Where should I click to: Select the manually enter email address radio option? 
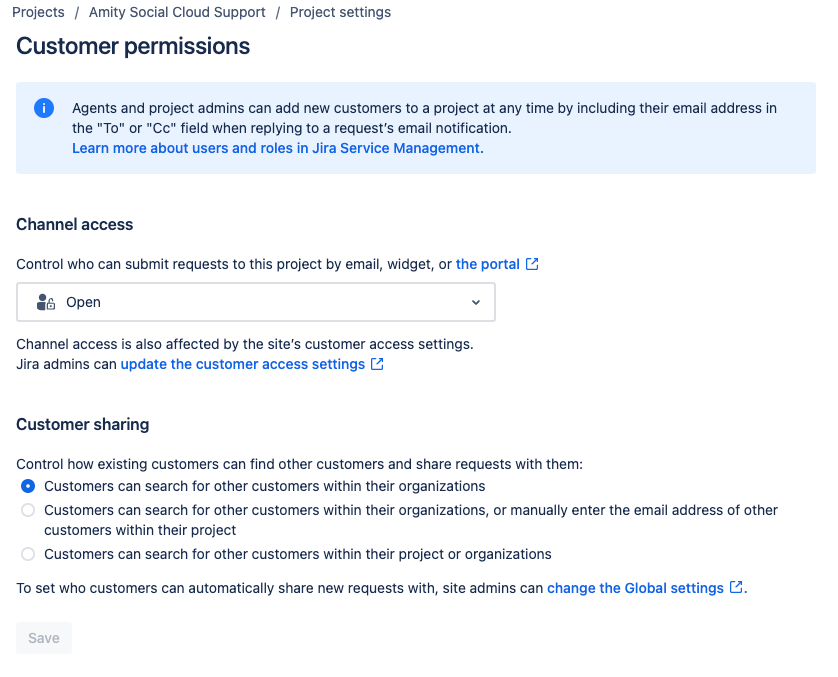tap(28, 510)
